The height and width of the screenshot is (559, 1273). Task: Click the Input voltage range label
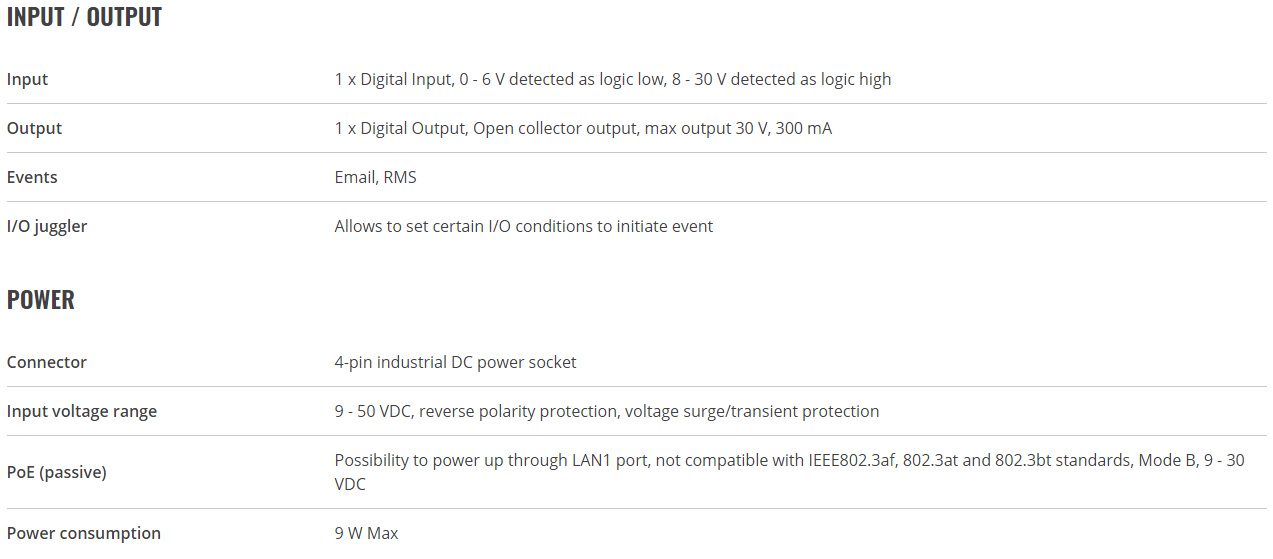coord(82,411)
